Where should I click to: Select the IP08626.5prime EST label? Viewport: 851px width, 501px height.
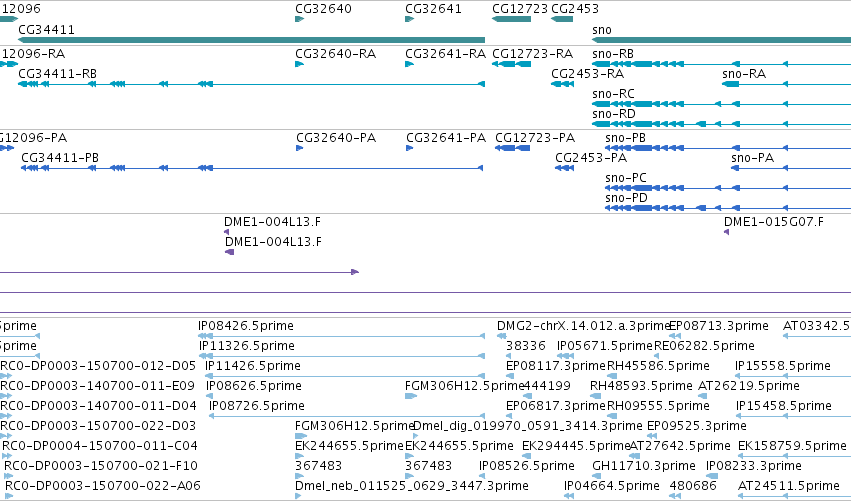(x=254, y=386)
